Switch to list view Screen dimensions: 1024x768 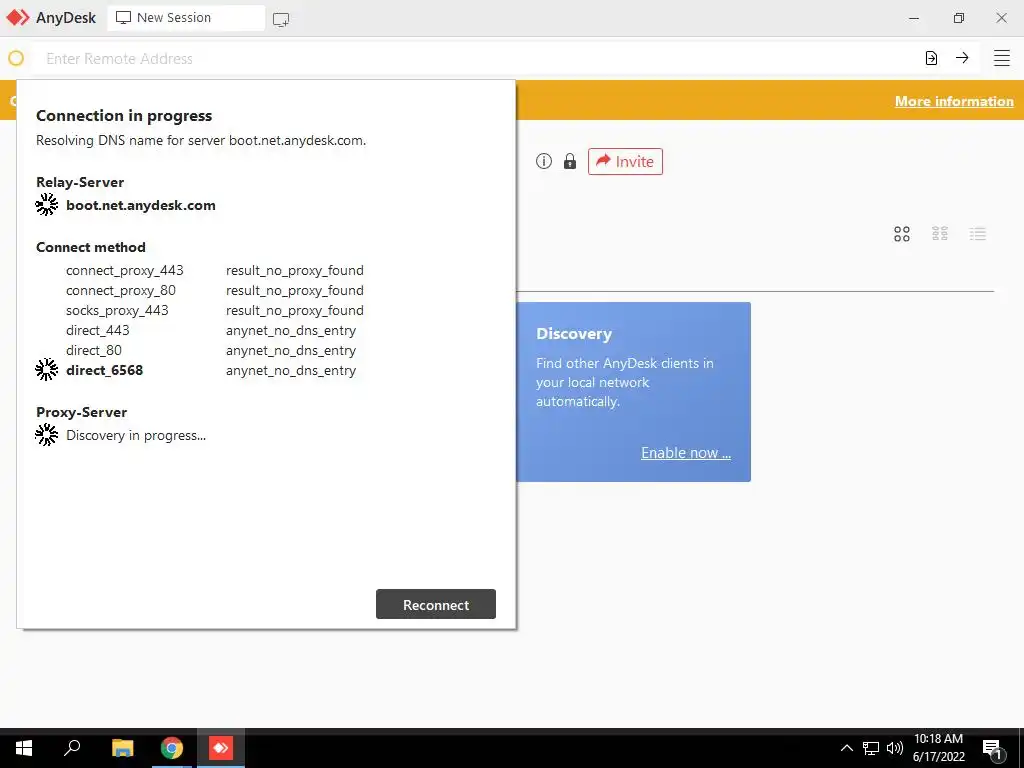click(x=978, y=234)
